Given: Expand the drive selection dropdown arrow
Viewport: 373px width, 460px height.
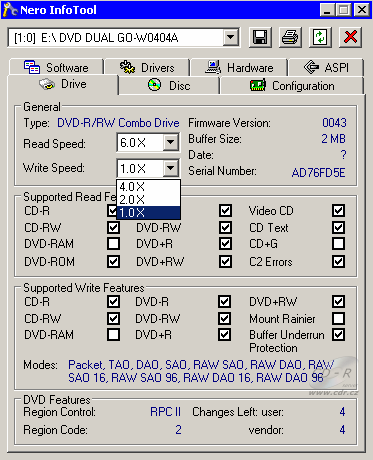Looking at the screenshot, I should tap(231, 37).
